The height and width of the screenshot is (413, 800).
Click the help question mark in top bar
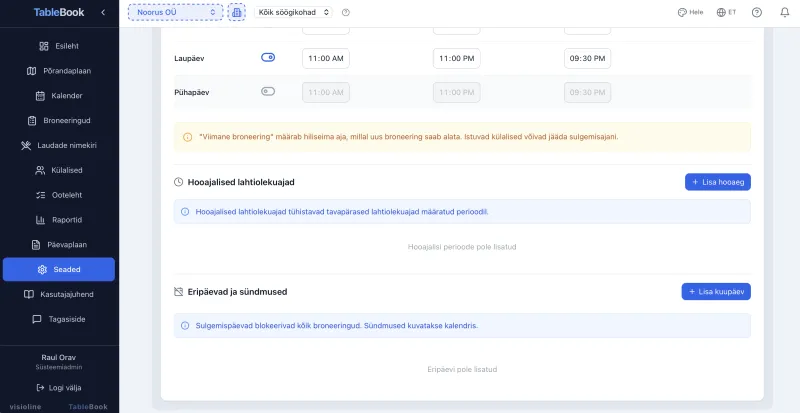tap(756, 12)
